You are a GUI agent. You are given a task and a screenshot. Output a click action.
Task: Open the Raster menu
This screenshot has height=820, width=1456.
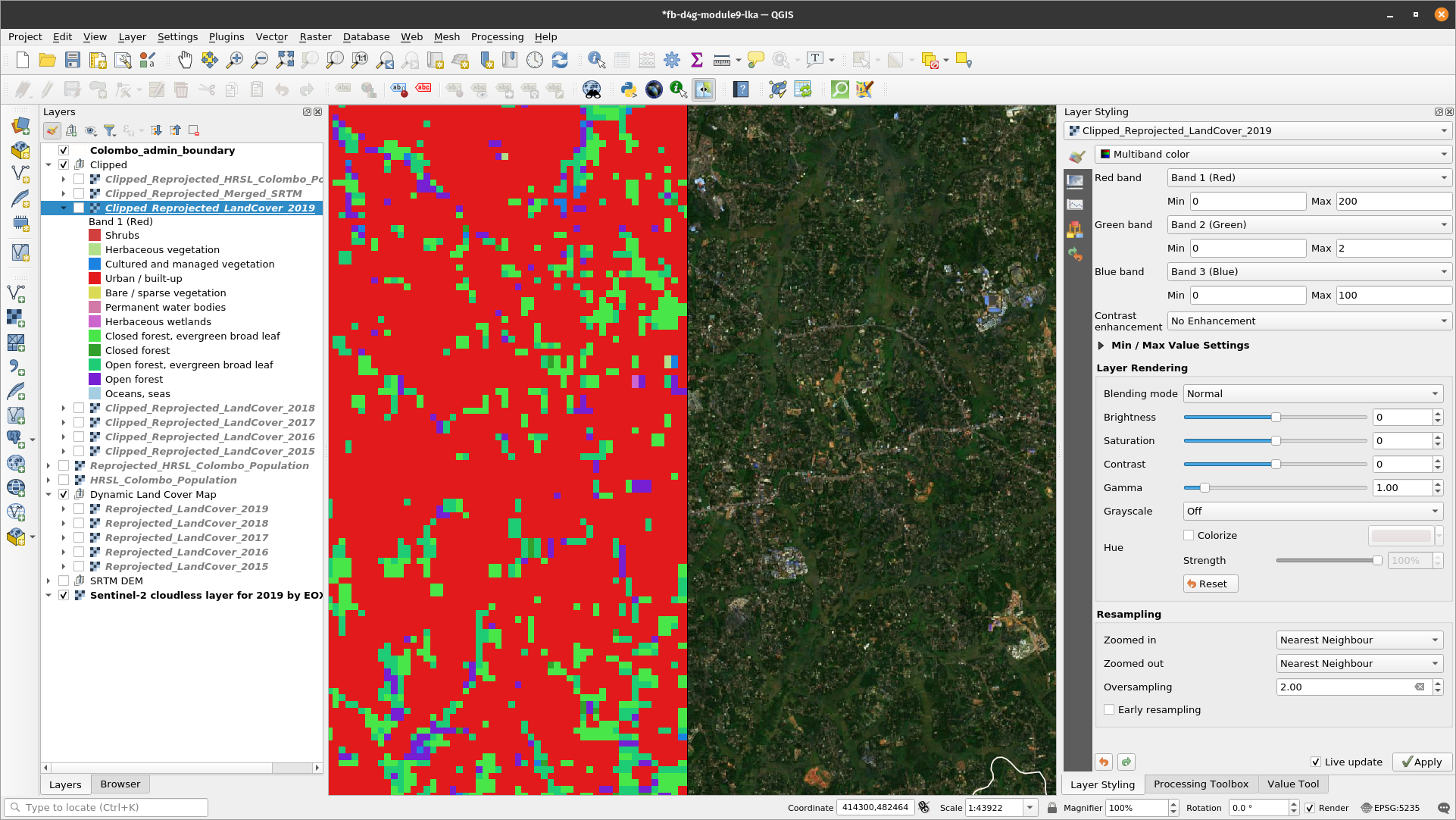point(315,37)
